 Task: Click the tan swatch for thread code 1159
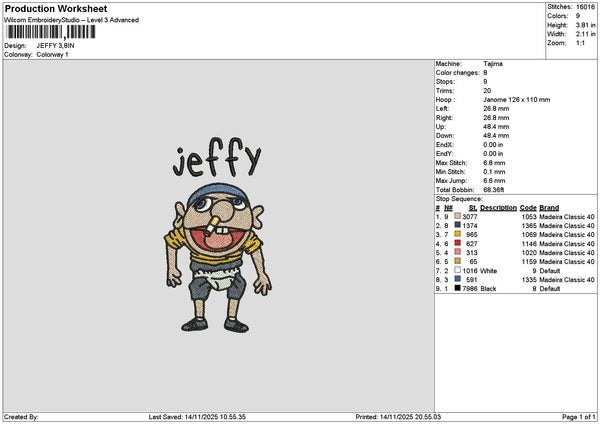(457, 261)
